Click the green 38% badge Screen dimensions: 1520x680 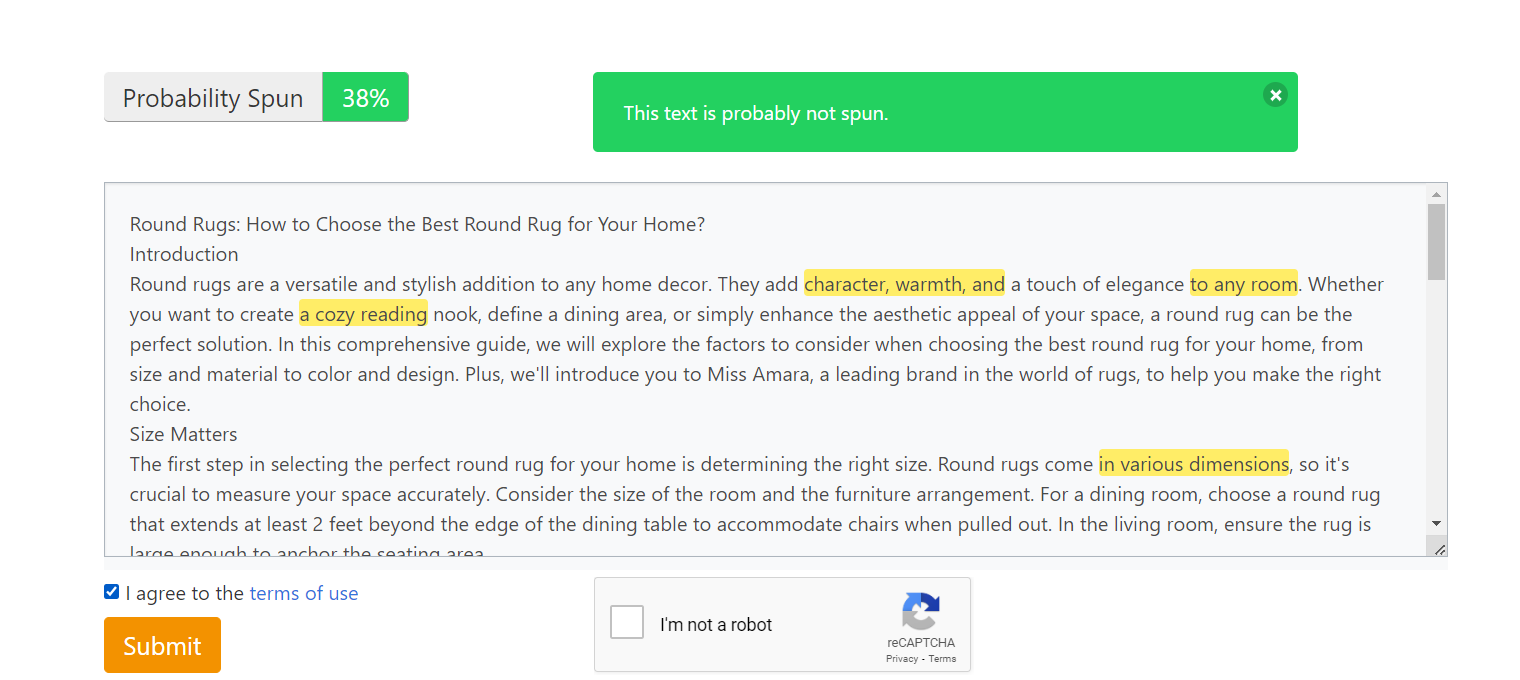[x=365, y=98]
